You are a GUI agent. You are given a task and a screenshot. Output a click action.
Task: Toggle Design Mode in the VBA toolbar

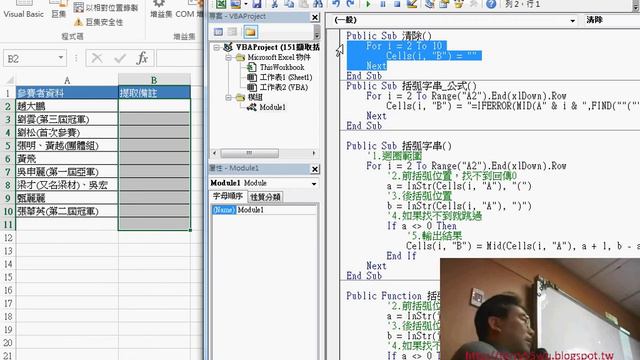click(411, 4)
